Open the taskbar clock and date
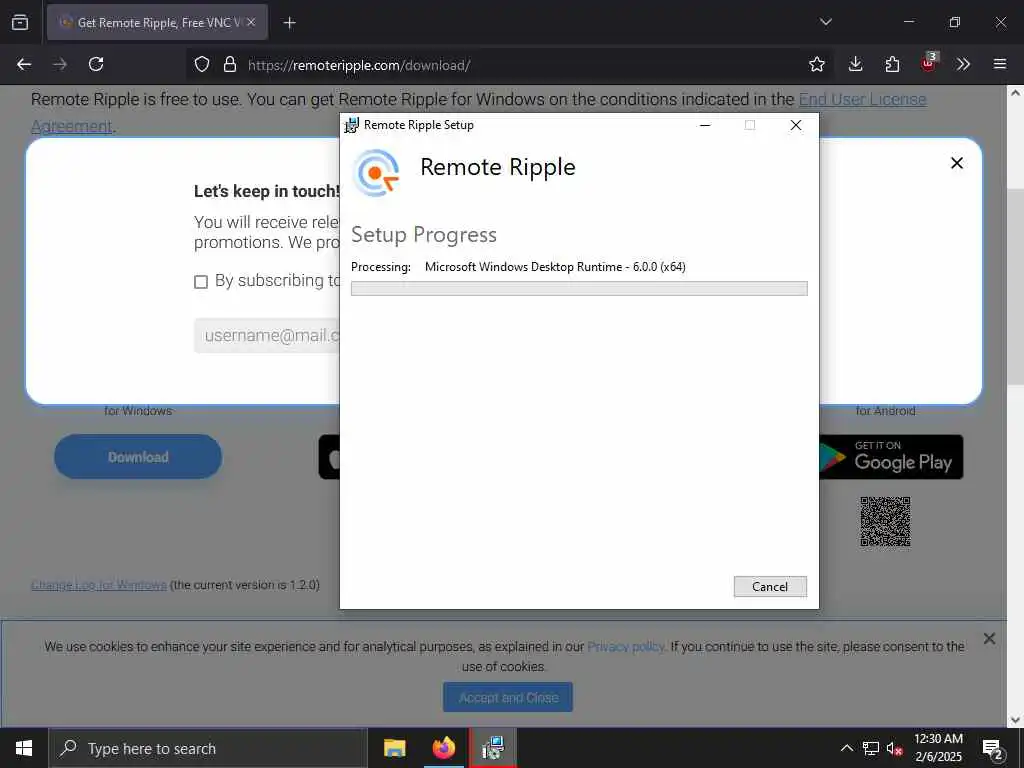The width and height of the screenshot is (1024, 768). [938, 748]
